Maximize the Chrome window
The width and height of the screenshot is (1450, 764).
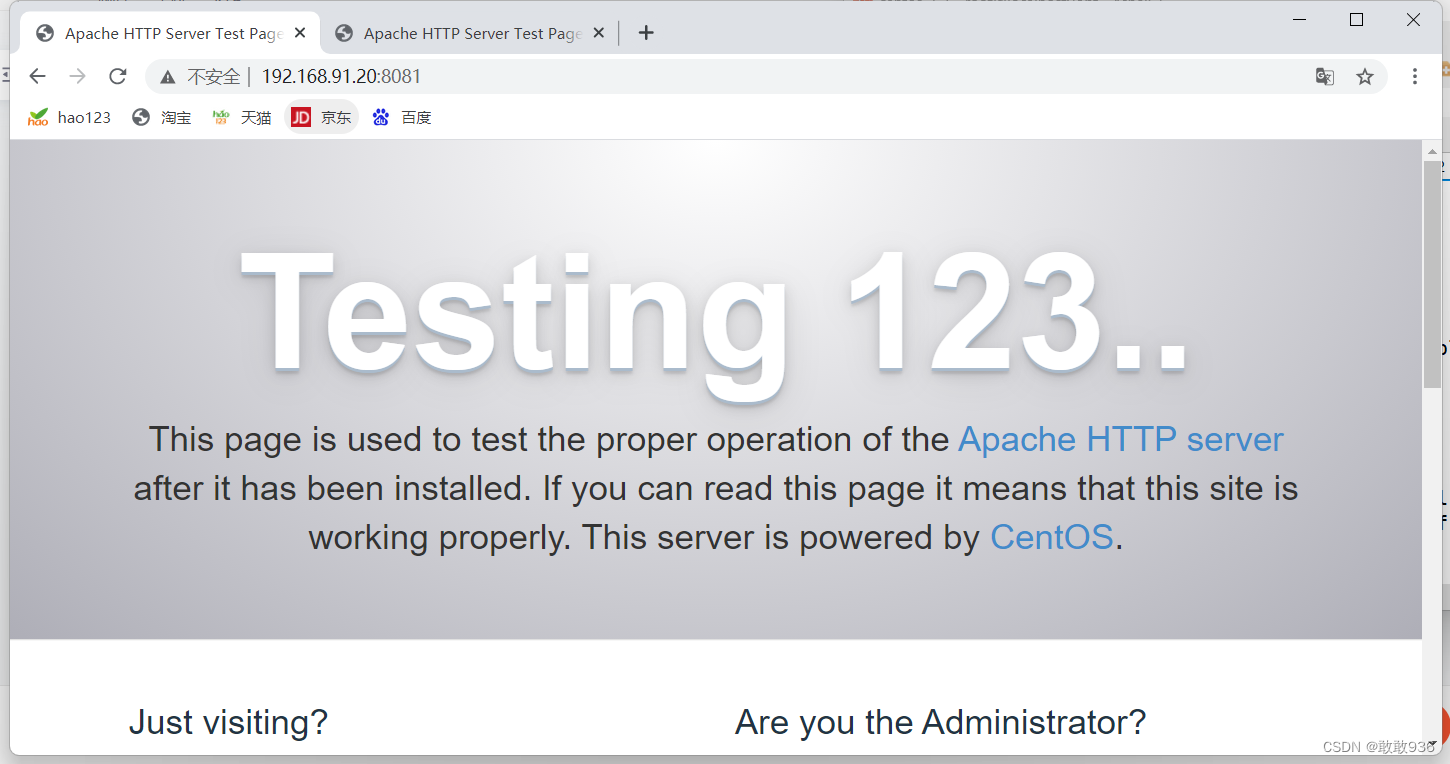pos(1357,20)
